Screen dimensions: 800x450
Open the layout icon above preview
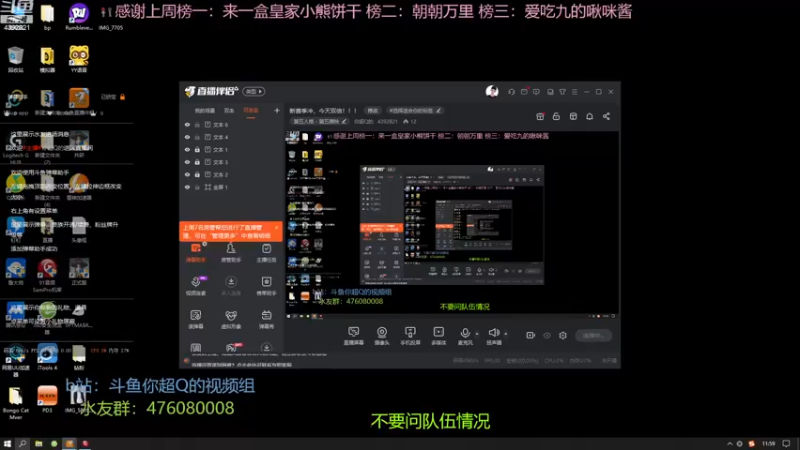pyautogui.click(x=573, y=116)
